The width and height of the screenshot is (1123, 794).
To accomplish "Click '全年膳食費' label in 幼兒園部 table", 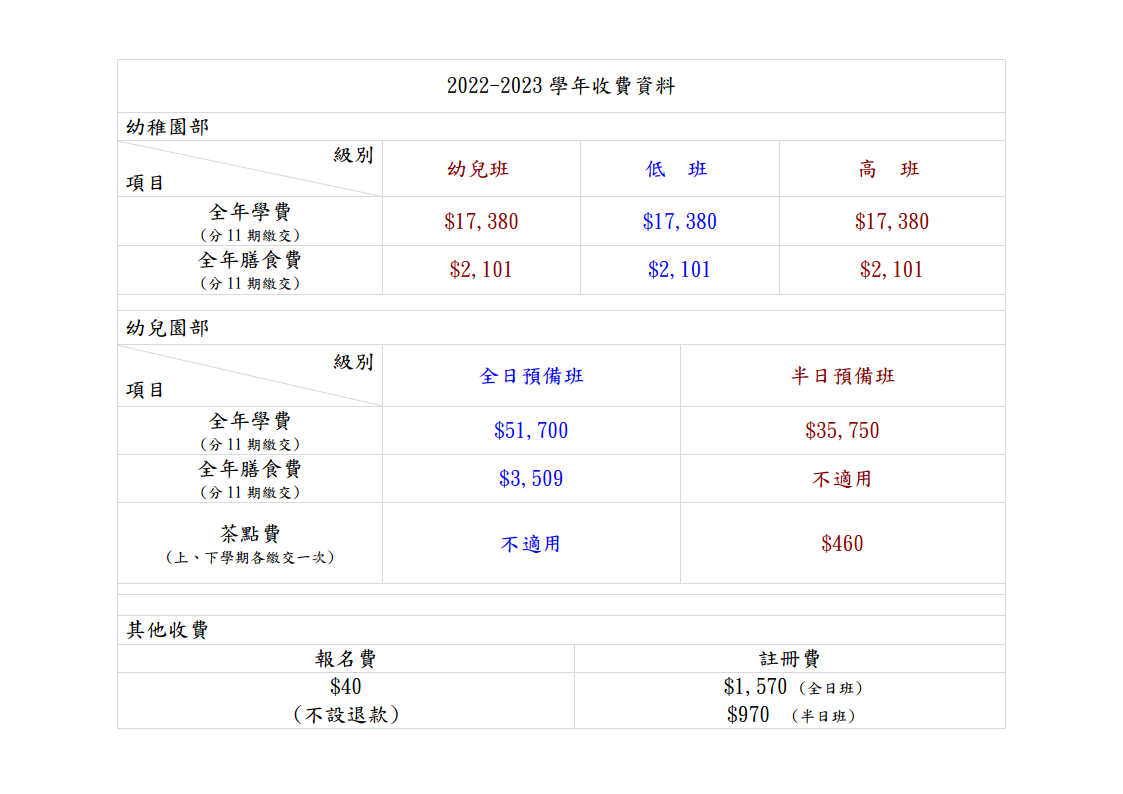I will coord(250,469).
